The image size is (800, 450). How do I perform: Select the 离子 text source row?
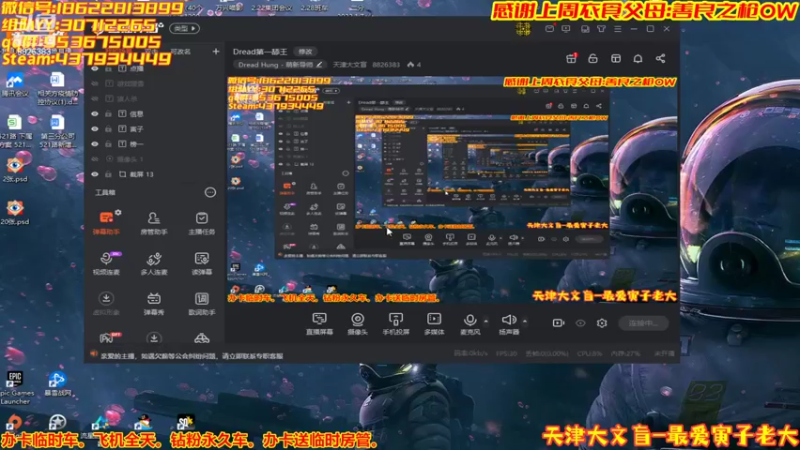(155, 129)
